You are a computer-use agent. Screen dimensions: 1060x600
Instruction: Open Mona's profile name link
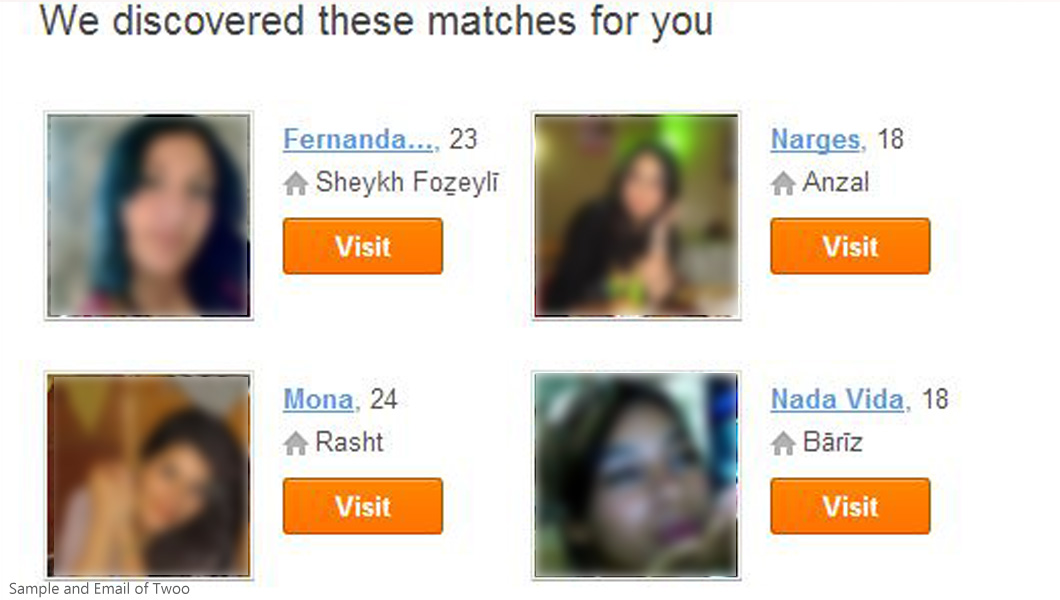point(318,399)
